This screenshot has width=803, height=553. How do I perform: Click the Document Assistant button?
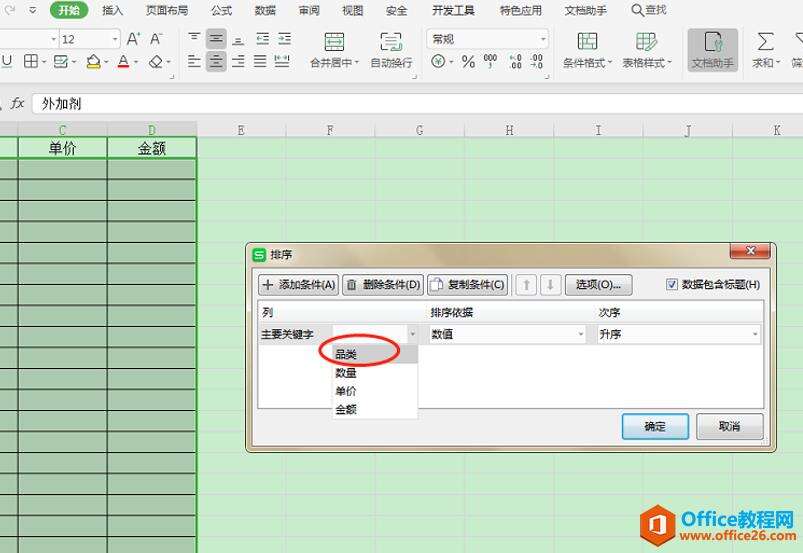click(x=712, y=50)
